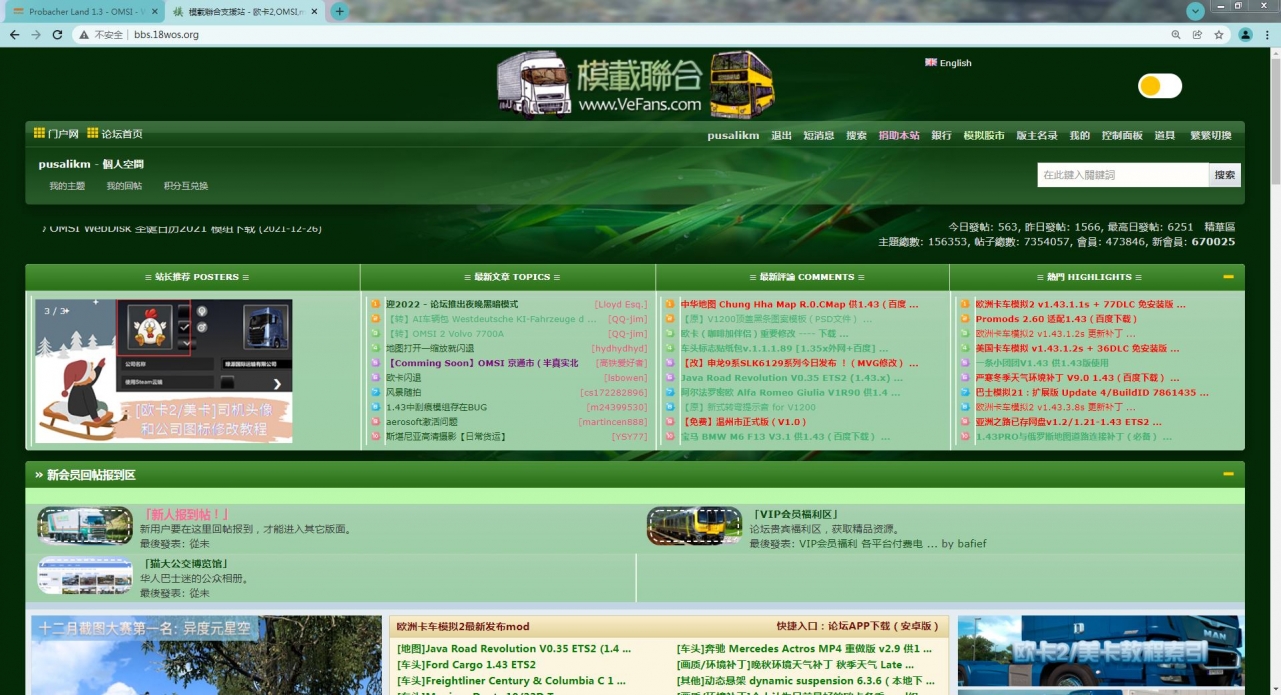This screenshot has width=1281, height=695.
Task: Open 银行 bank page
Action: pos(941,135)
